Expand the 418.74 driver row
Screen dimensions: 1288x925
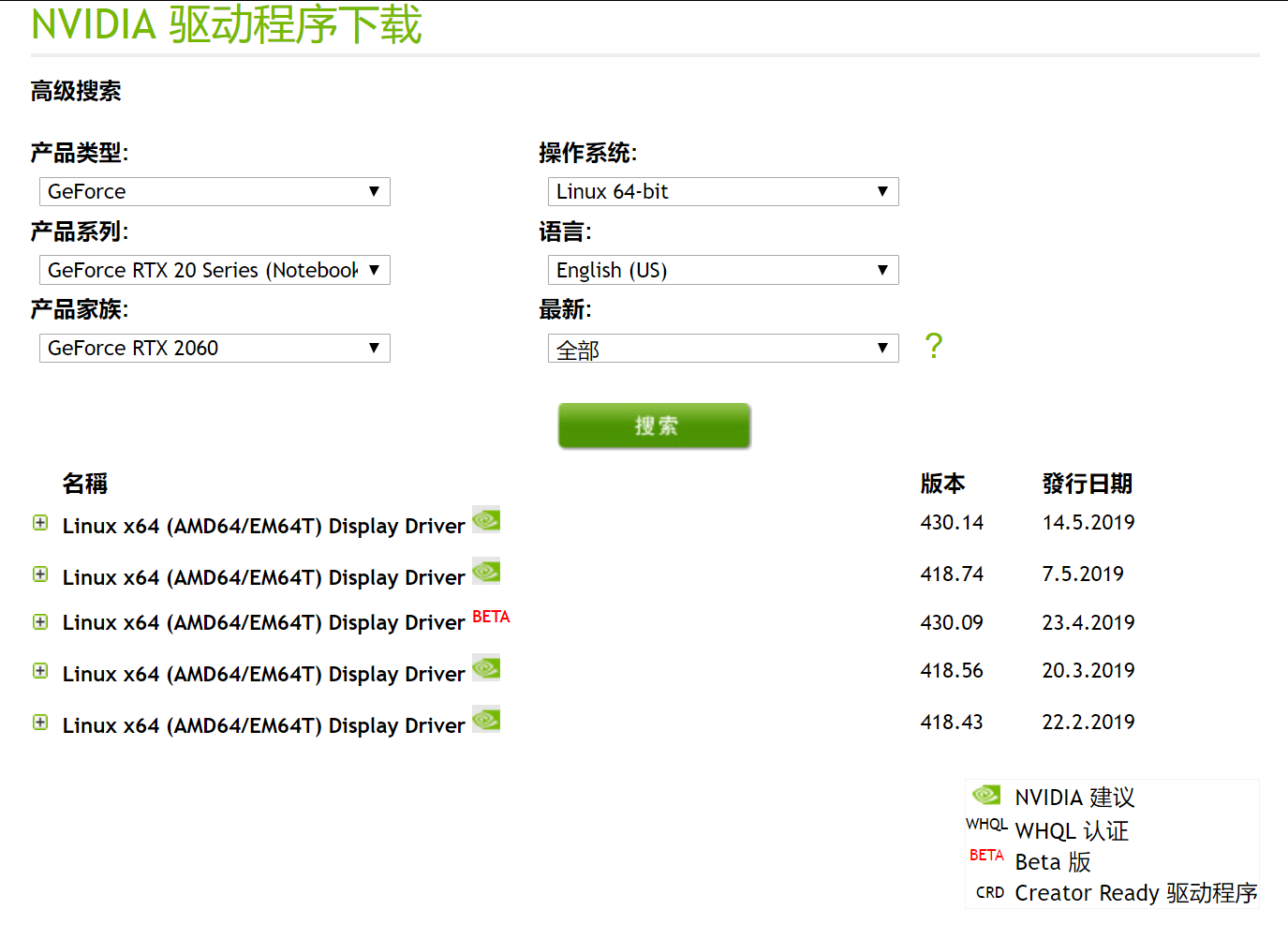(x=40, y=574)
